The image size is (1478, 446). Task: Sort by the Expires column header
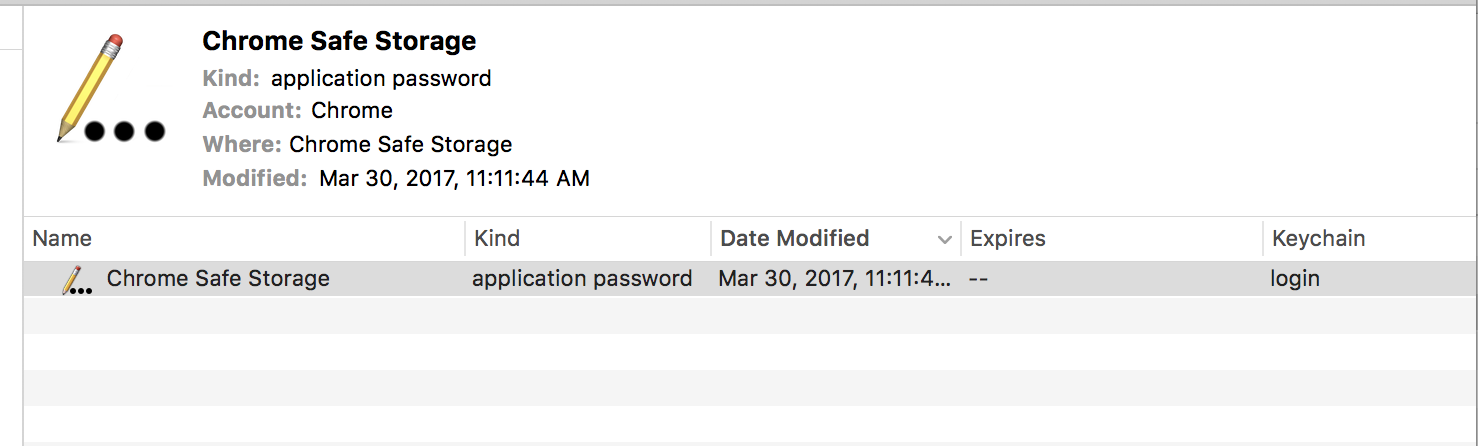tap(1008, 239)
